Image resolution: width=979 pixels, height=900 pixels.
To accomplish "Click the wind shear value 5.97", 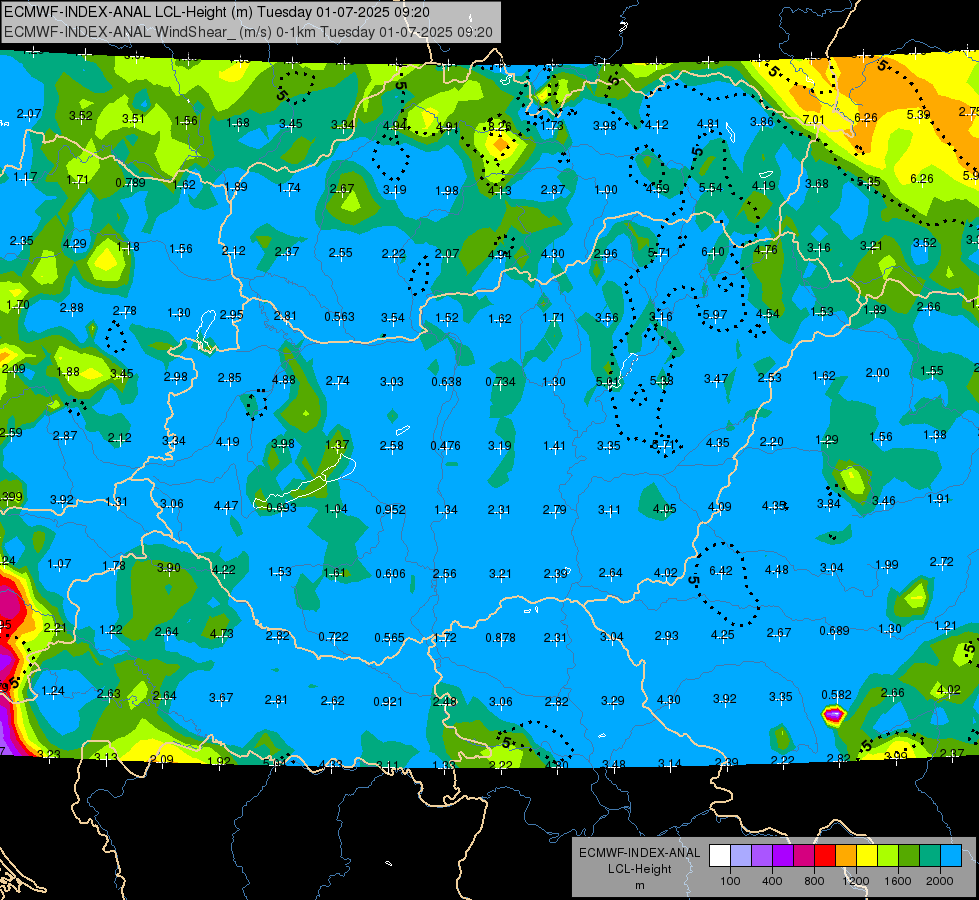I will click(x=715, y=314).
